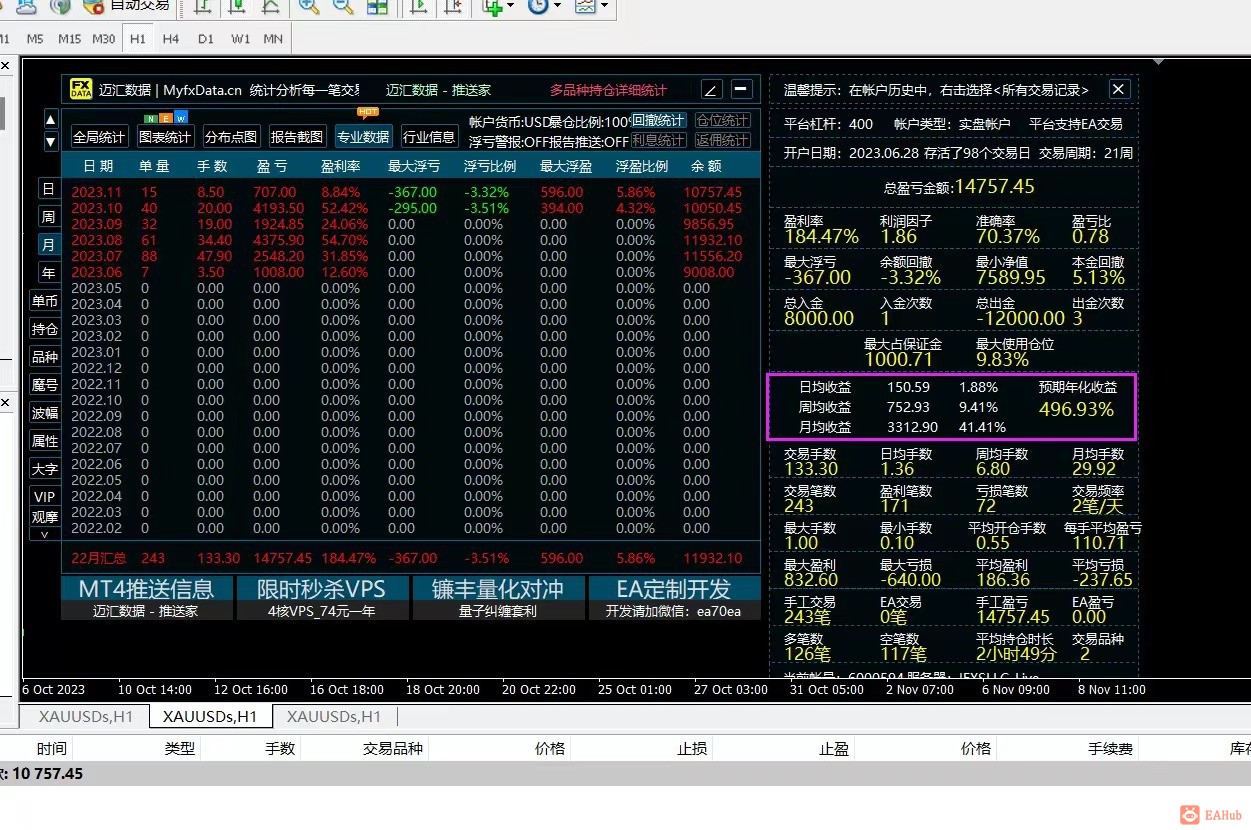Switch chart to line chart mode
Viewport: 1251px width, 830px height.
point(270,6)
